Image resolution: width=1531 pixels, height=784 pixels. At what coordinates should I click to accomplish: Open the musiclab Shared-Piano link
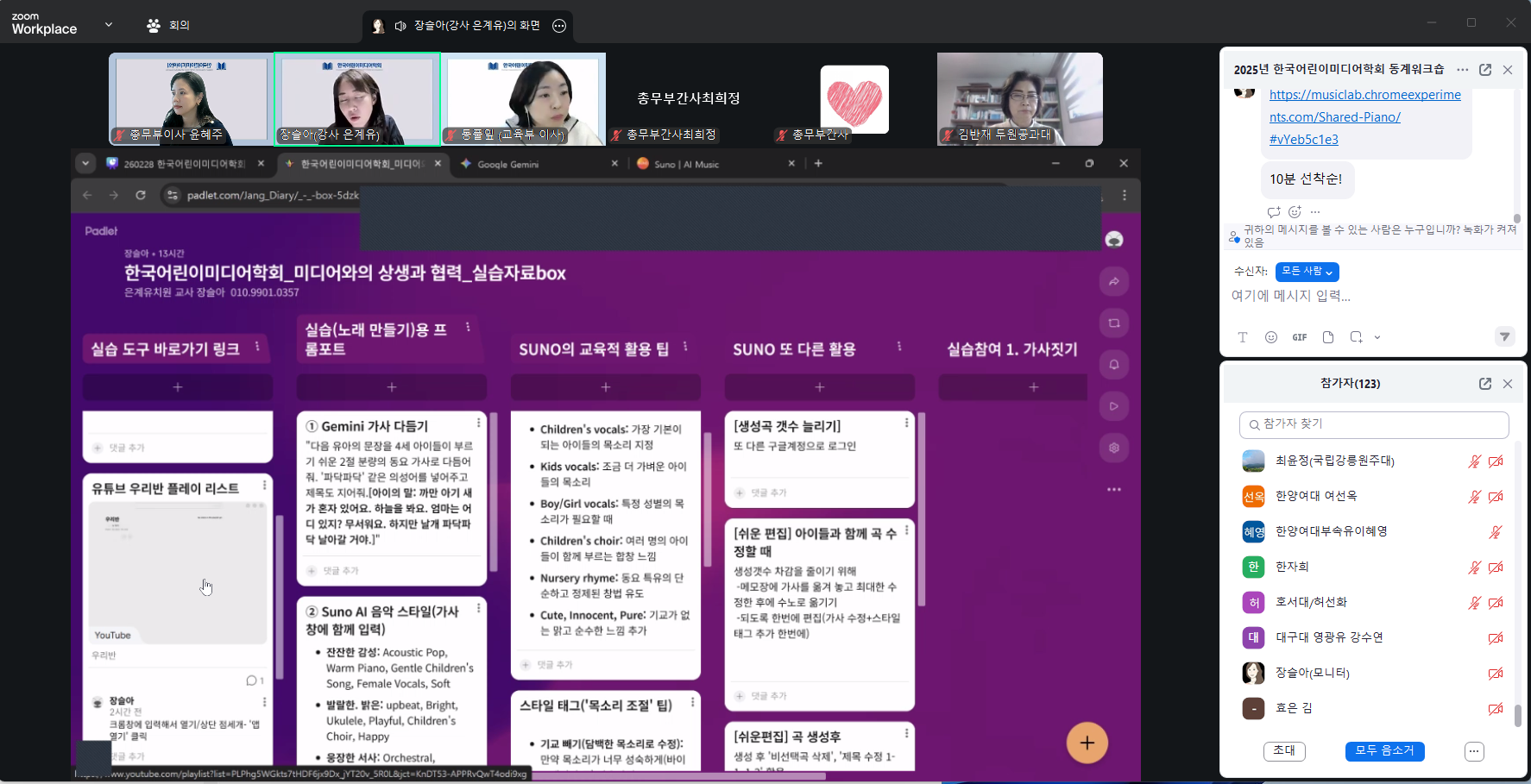pos(1364,116)
